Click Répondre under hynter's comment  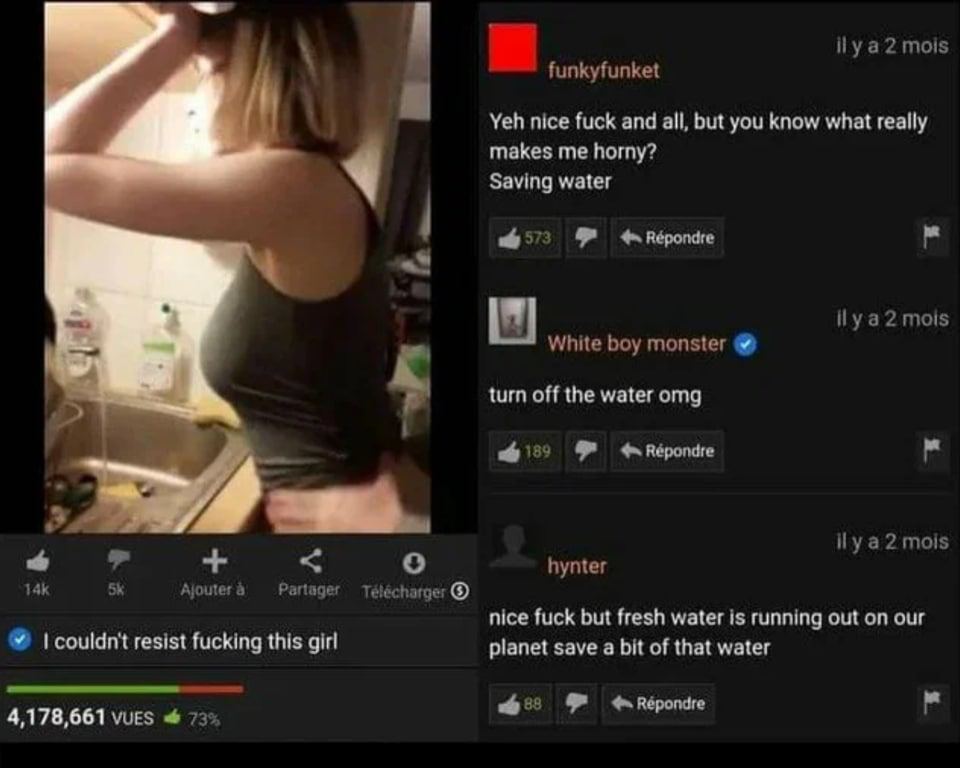pos(658,704)
